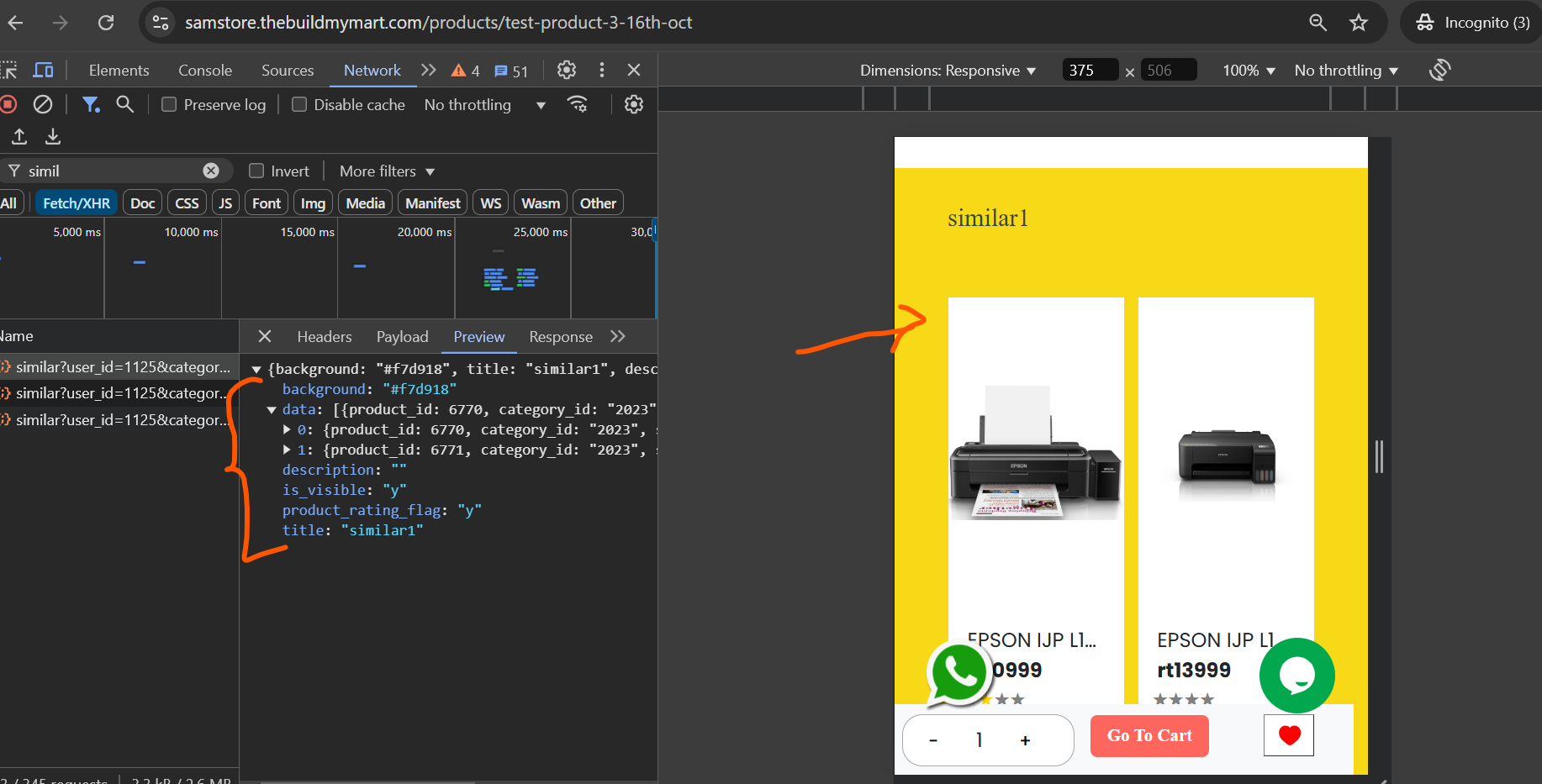The width and height of the screenshot is (1542, 784).
Task: Go back using the browser back arrow
Action: pos(15,23)
